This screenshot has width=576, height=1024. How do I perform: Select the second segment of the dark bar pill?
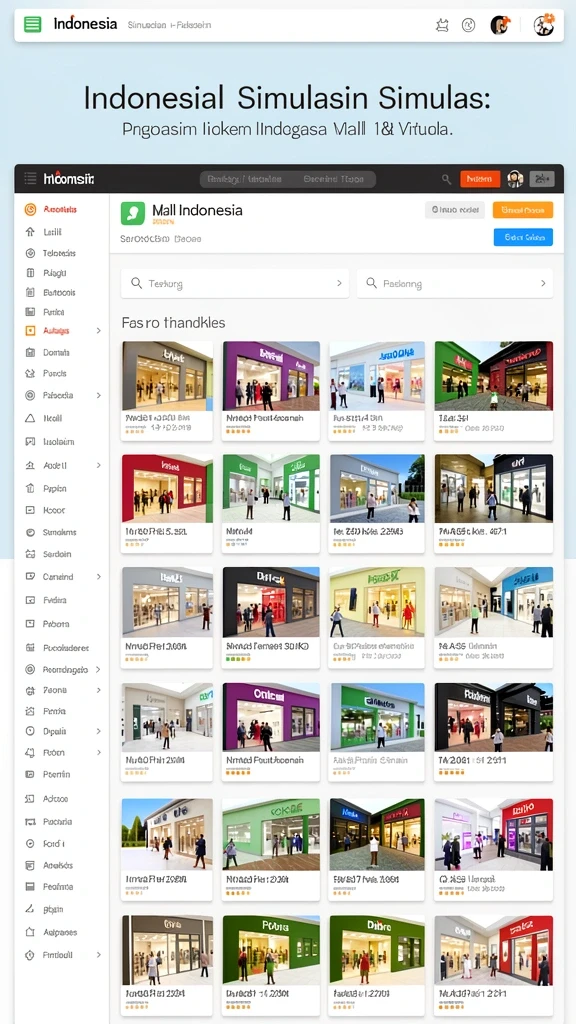click(x=333, y=179)
